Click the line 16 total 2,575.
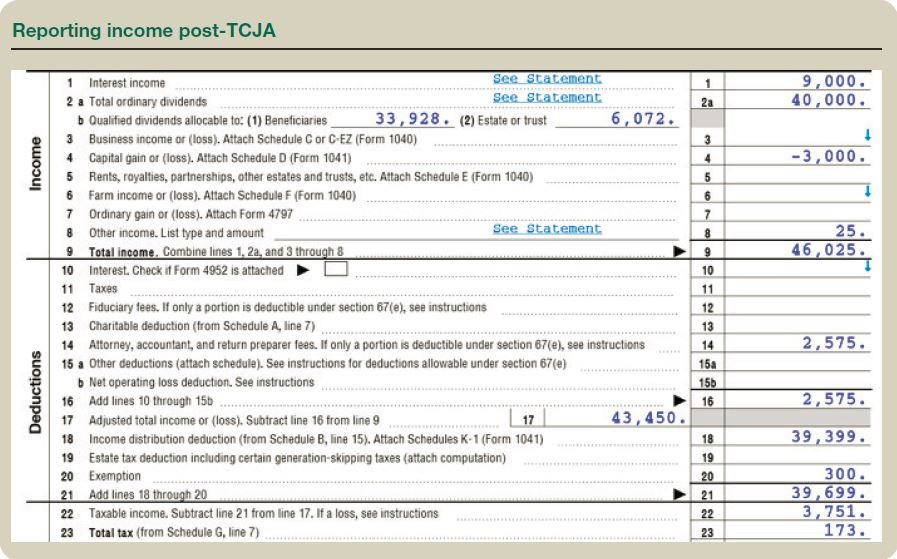 [x=834, y=399]
